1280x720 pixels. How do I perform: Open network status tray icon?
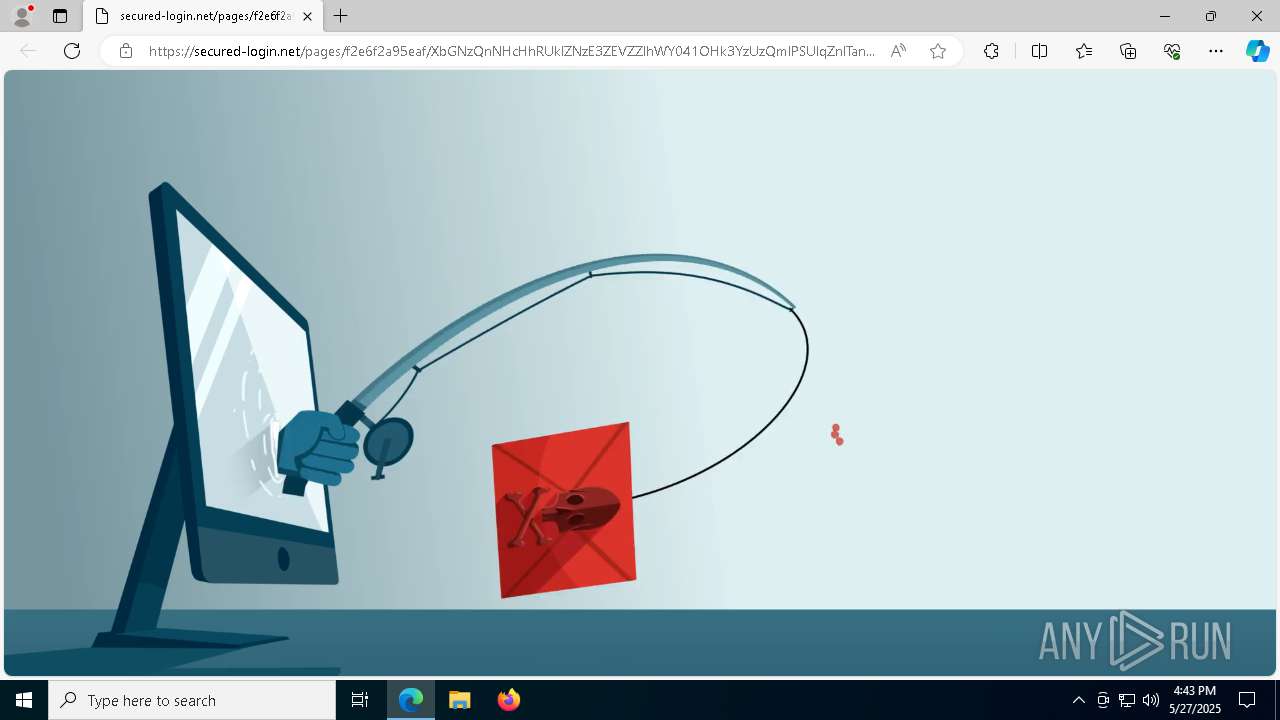[x=1127, y=700]
